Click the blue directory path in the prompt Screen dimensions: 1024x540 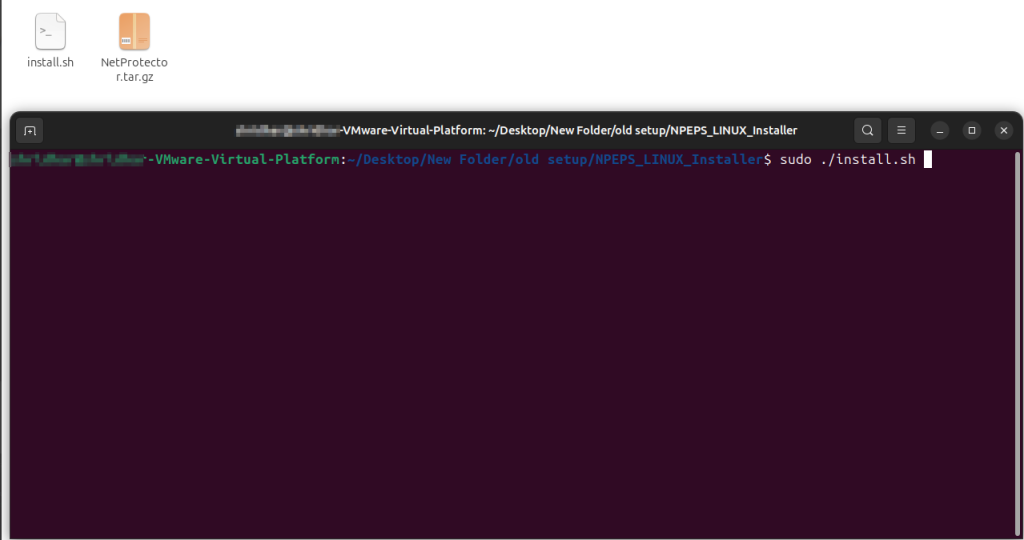coord(555,160)
